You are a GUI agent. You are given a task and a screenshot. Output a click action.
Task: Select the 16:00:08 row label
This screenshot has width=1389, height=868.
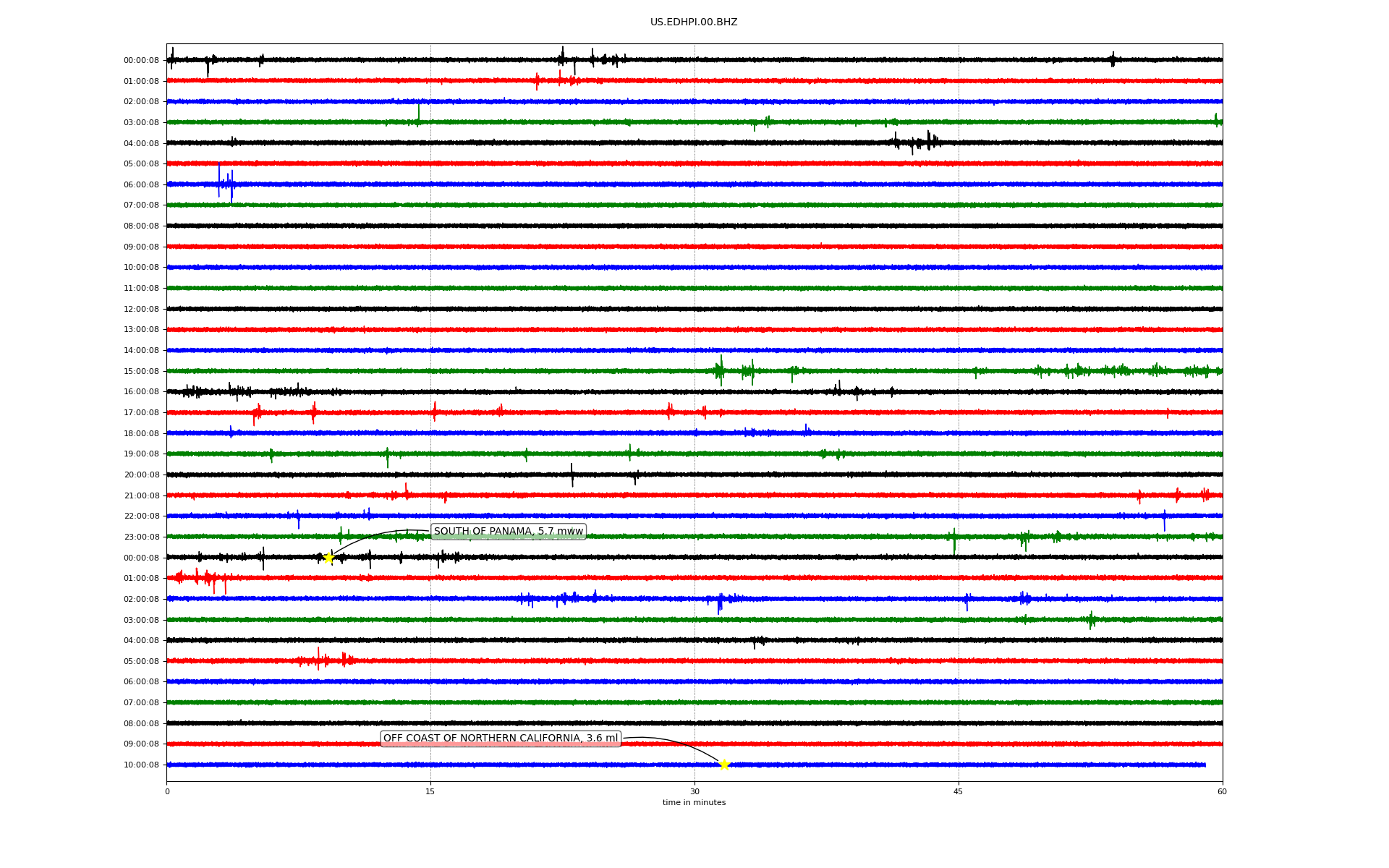click(141, 392)
